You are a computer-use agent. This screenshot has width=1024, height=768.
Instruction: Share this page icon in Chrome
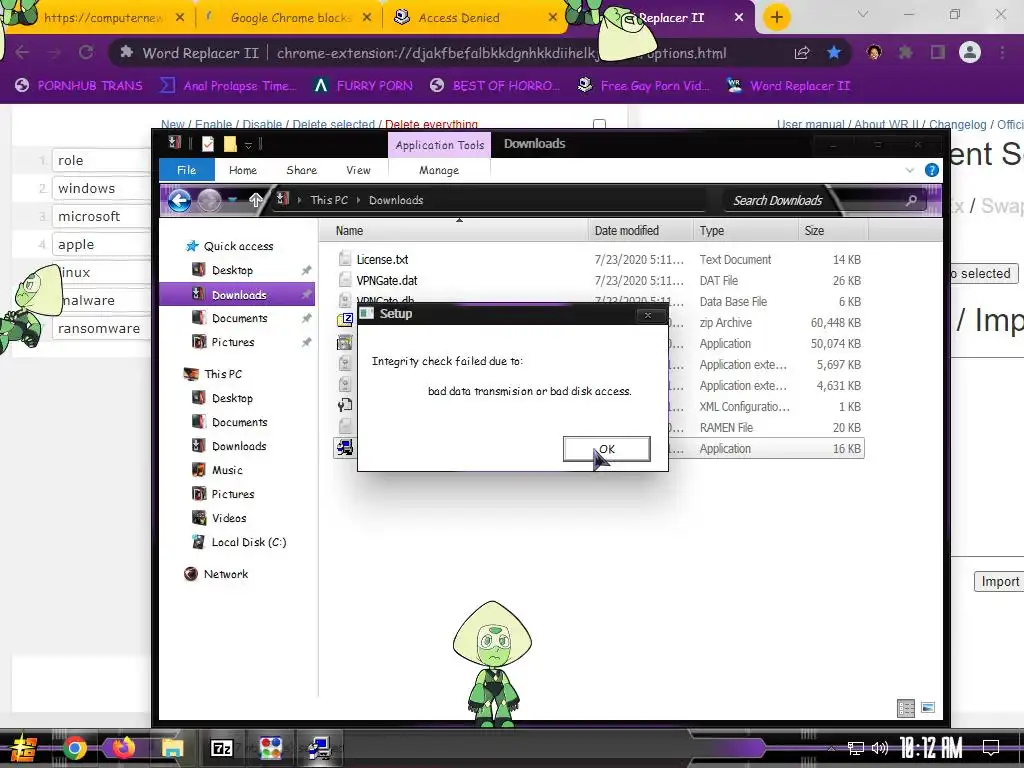coord(802,53)
